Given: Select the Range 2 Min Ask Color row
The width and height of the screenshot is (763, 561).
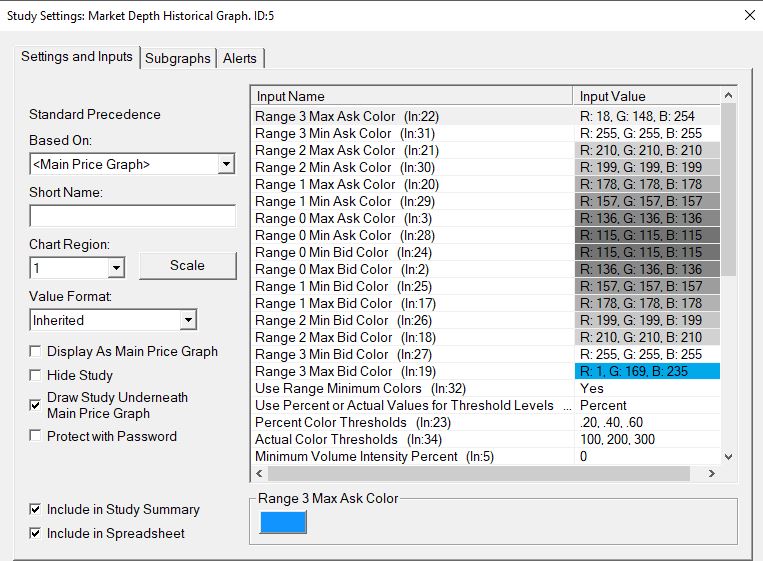Looking at the screenshot, I should coord(486,167).
